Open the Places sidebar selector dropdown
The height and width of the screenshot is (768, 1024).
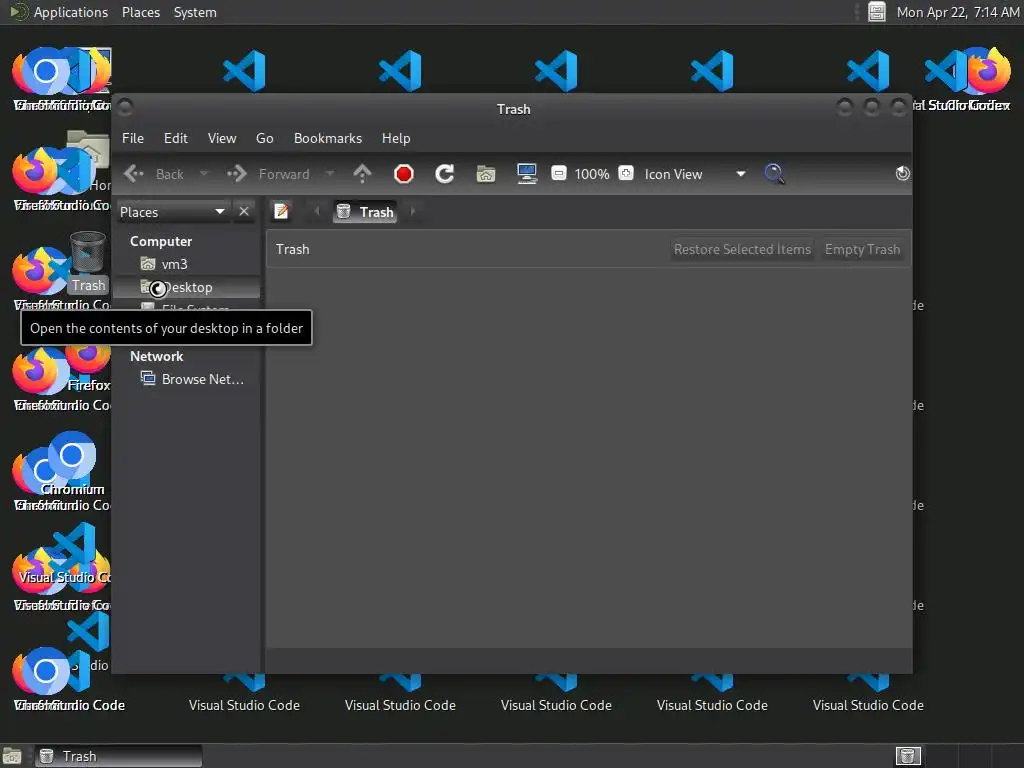click(172, 212)
